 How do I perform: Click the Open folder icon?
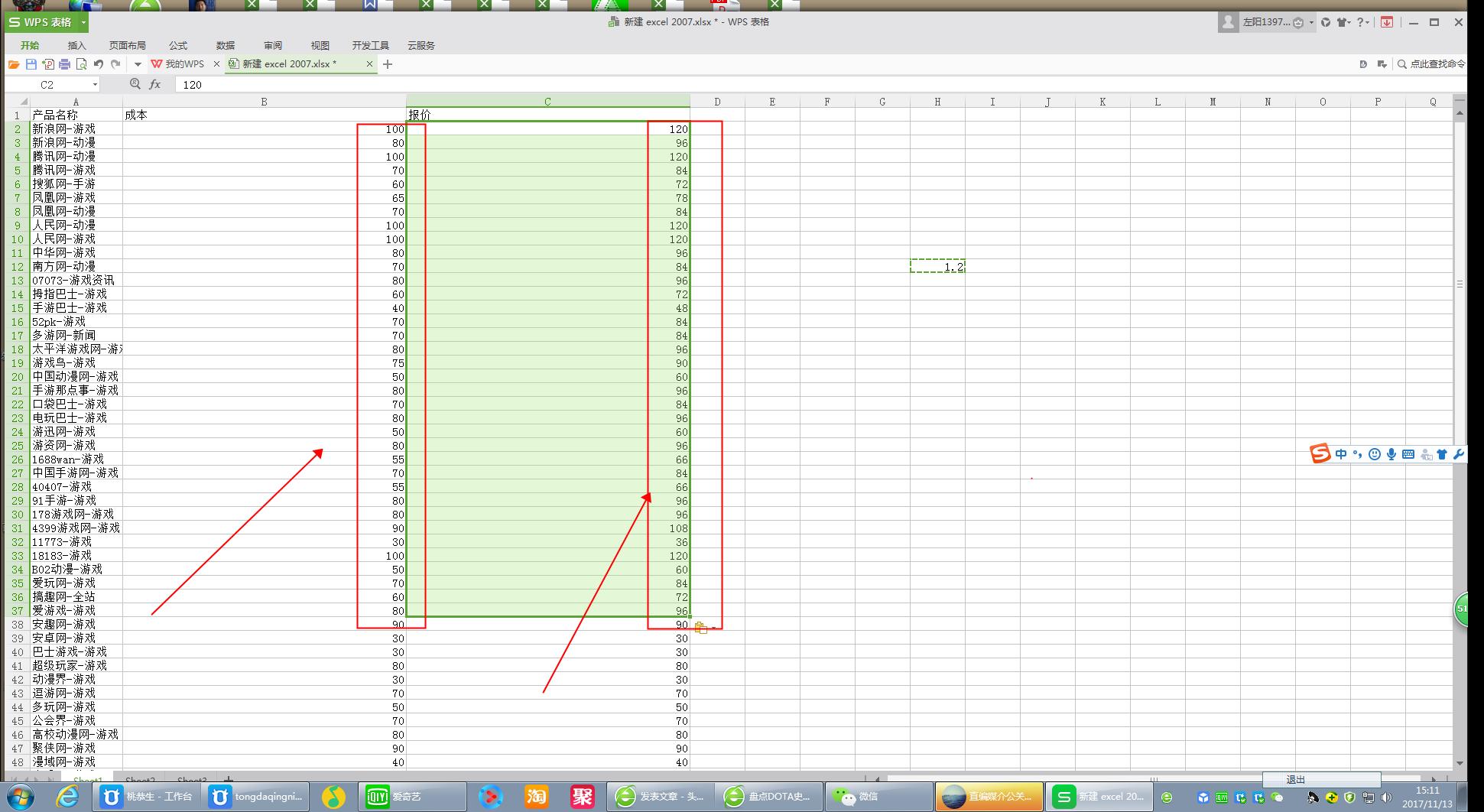[x=14, y=64]
